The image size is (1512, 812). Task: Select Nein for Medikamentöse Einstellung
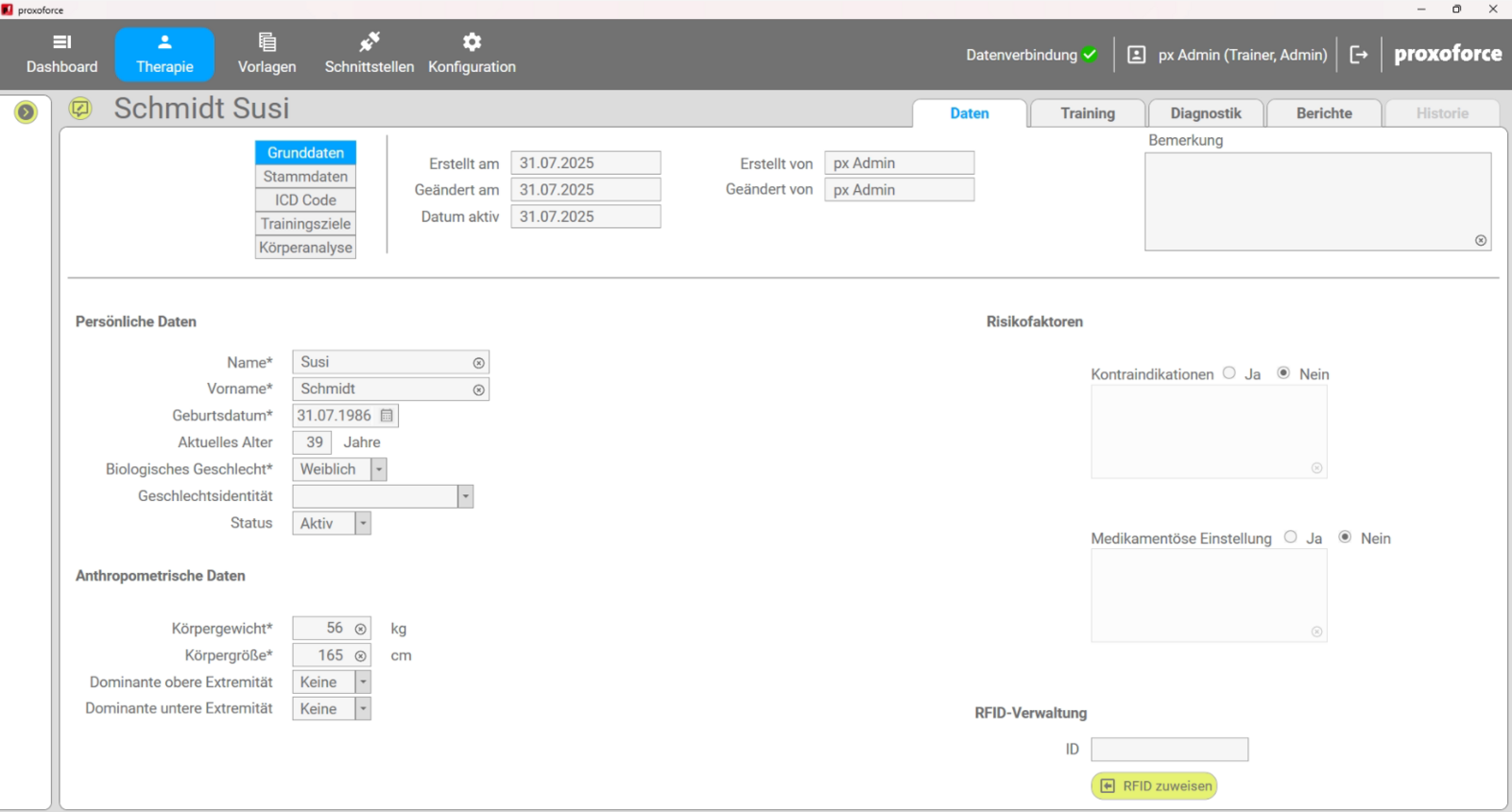(1345, 537)
